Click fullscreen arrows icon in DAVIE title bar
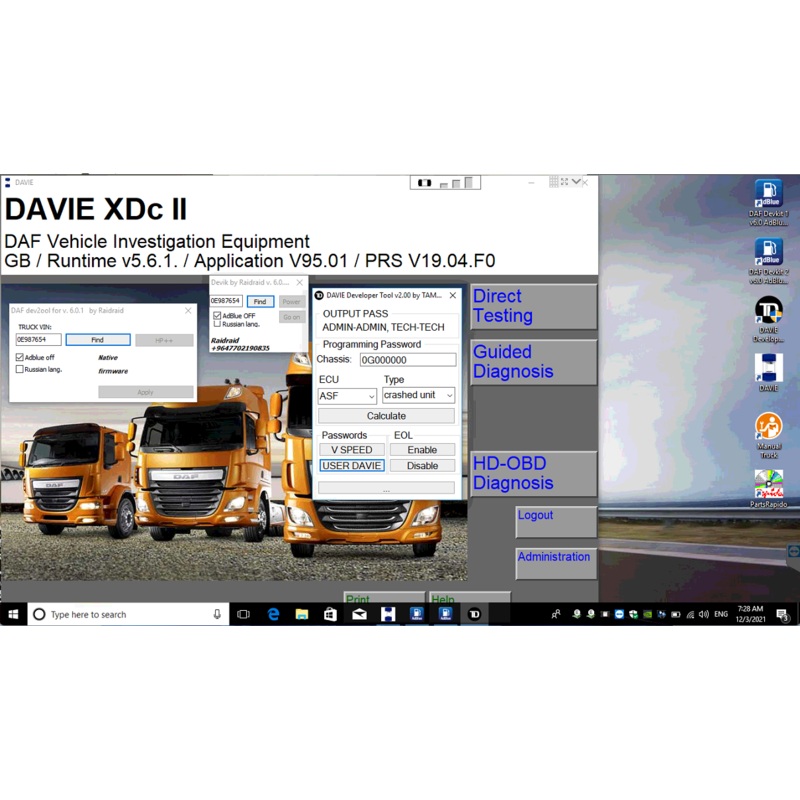 tap(564, 182)
